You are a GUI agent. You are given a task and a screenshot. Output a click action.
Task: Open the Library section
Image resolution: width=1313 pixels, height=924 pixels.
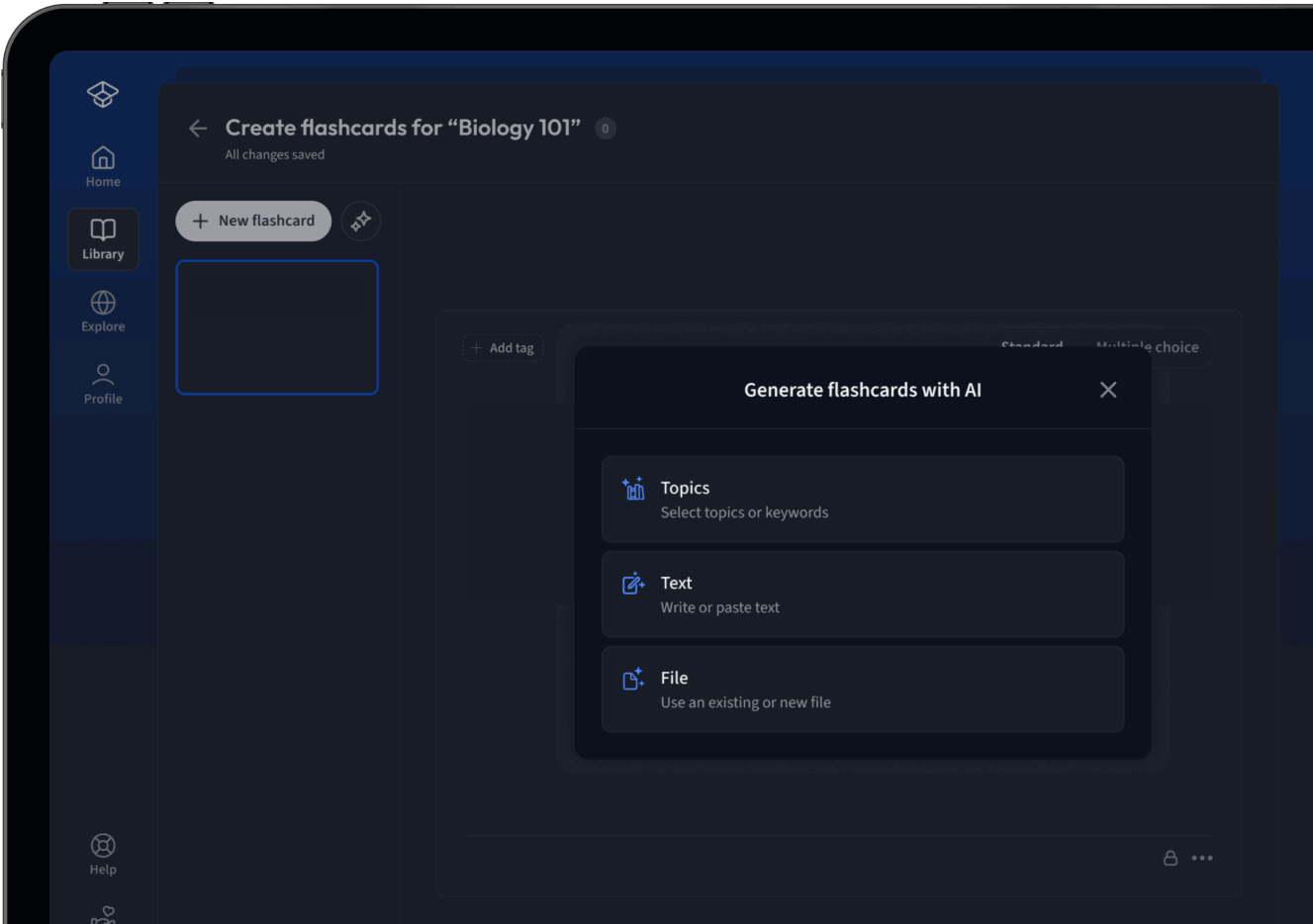coord(103,238)
